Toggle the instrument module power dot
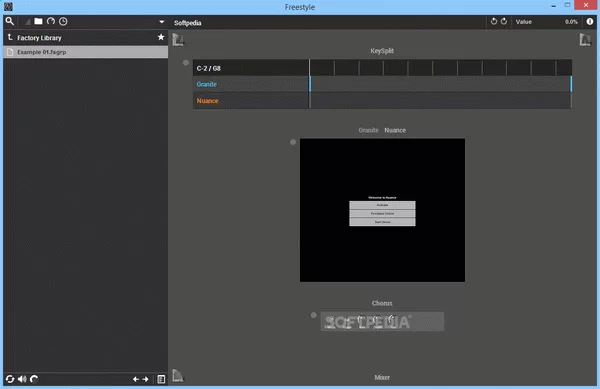The image size is (600, 389). coord(293,142)
